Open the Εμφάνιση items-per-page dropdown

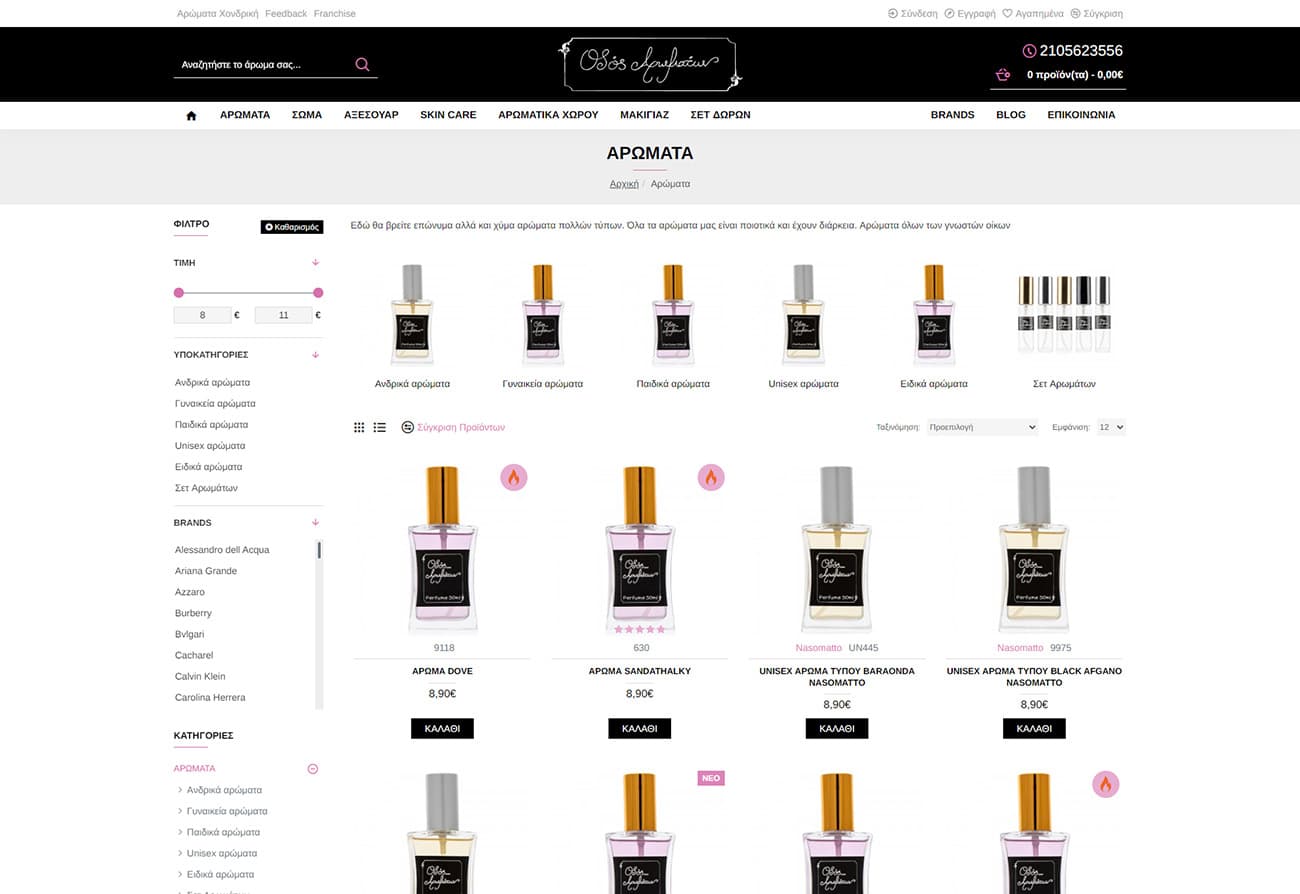click(x=1110, y=427)
